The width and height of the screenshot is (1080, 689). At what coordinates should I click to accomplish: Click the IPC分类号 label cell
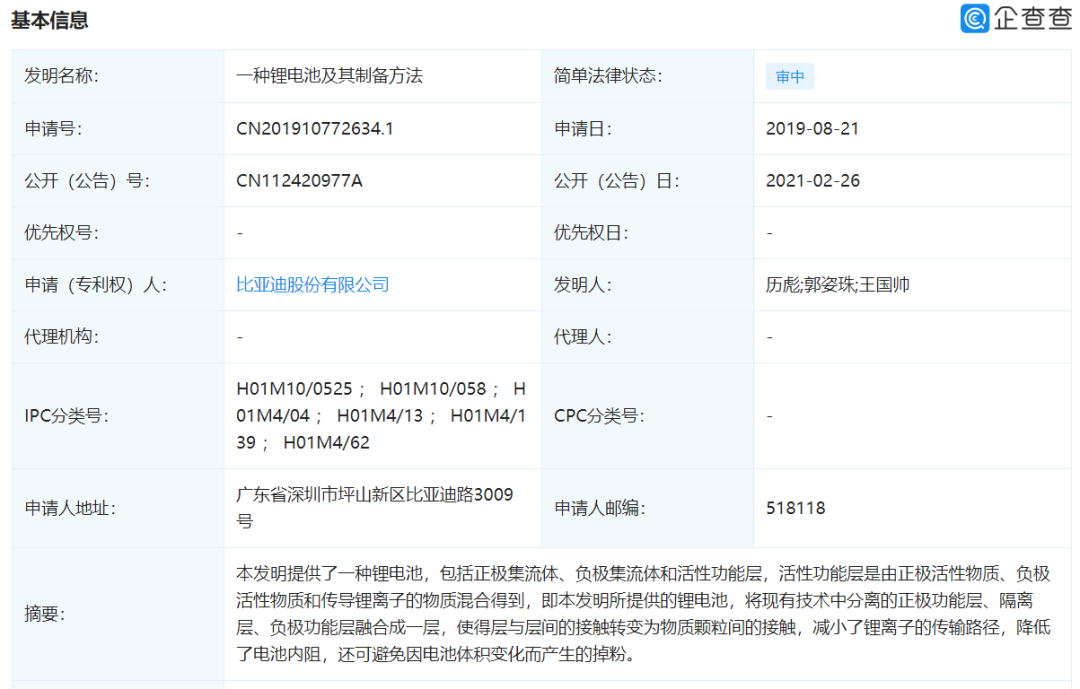tap(118, 416)
